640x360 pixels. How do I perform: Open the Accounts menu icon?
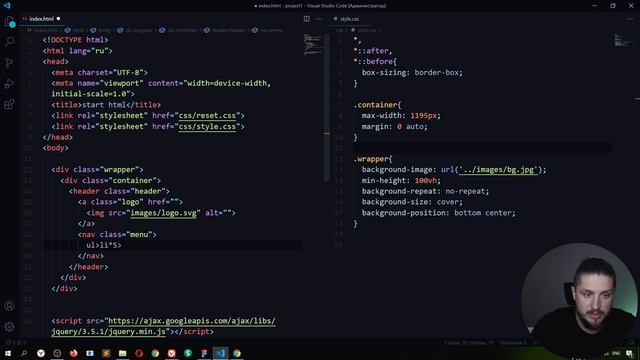pos(9,306)
